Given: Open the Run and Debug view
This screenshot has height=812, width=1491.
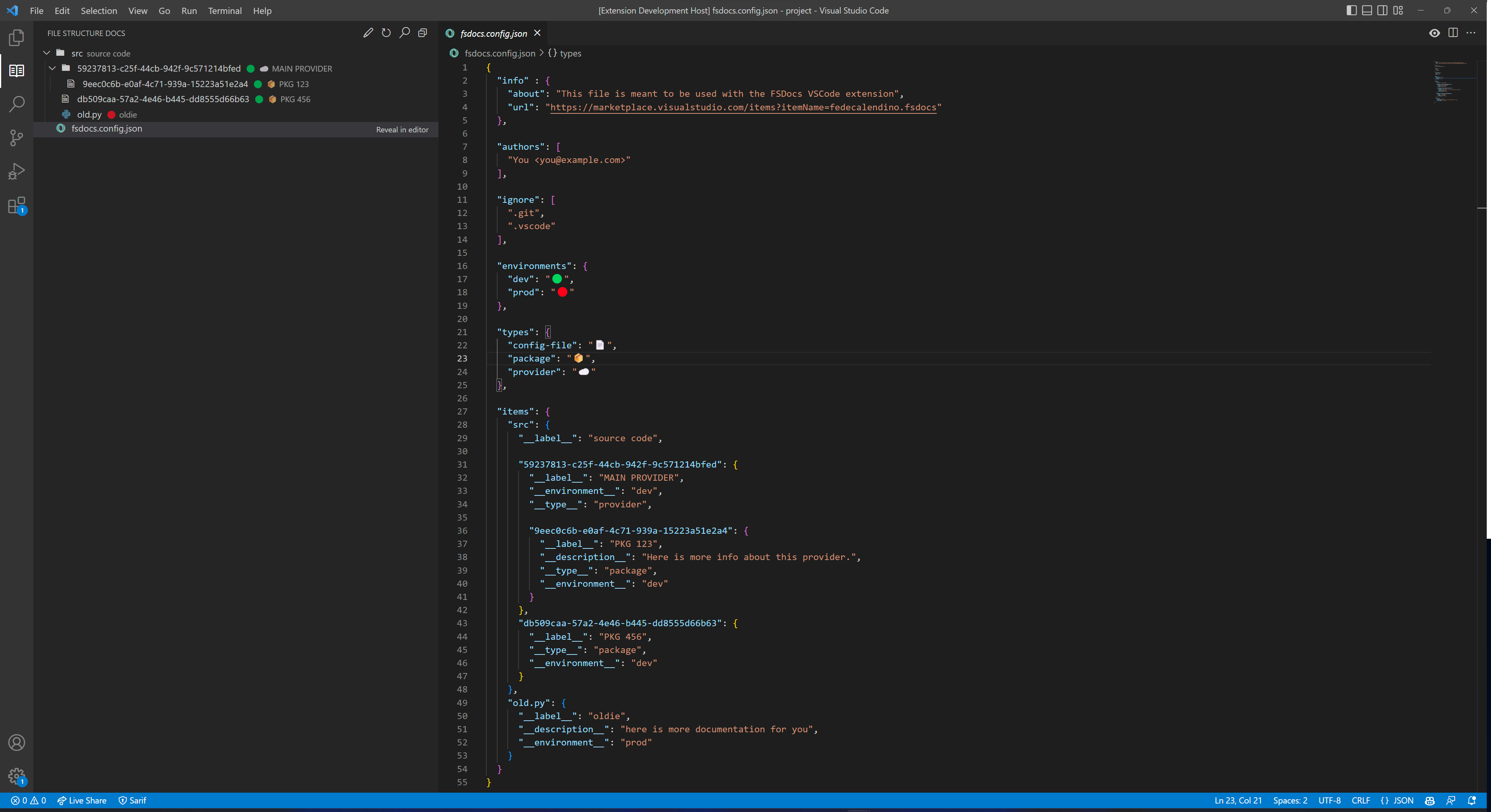Looking at the screenshot, I should 16,171.
